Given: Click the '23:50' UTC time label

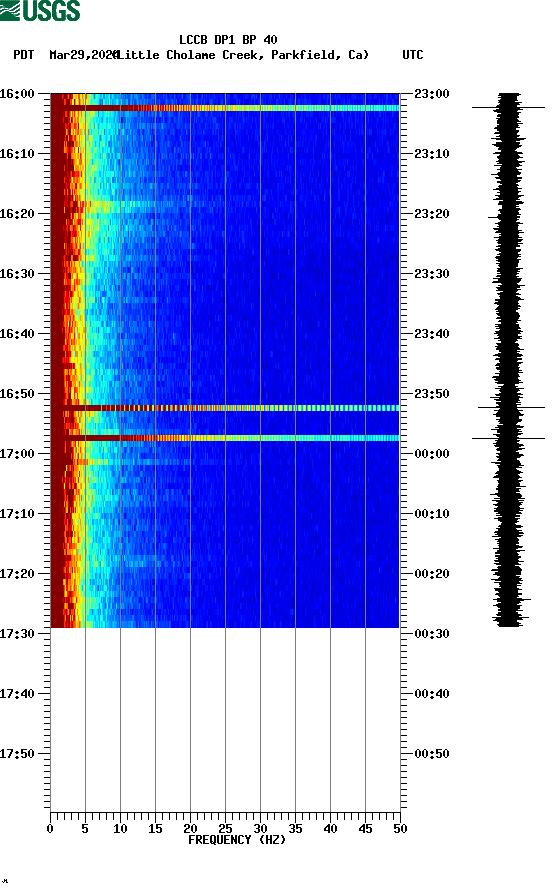Looking at the screenshot, I should (432, 394).
